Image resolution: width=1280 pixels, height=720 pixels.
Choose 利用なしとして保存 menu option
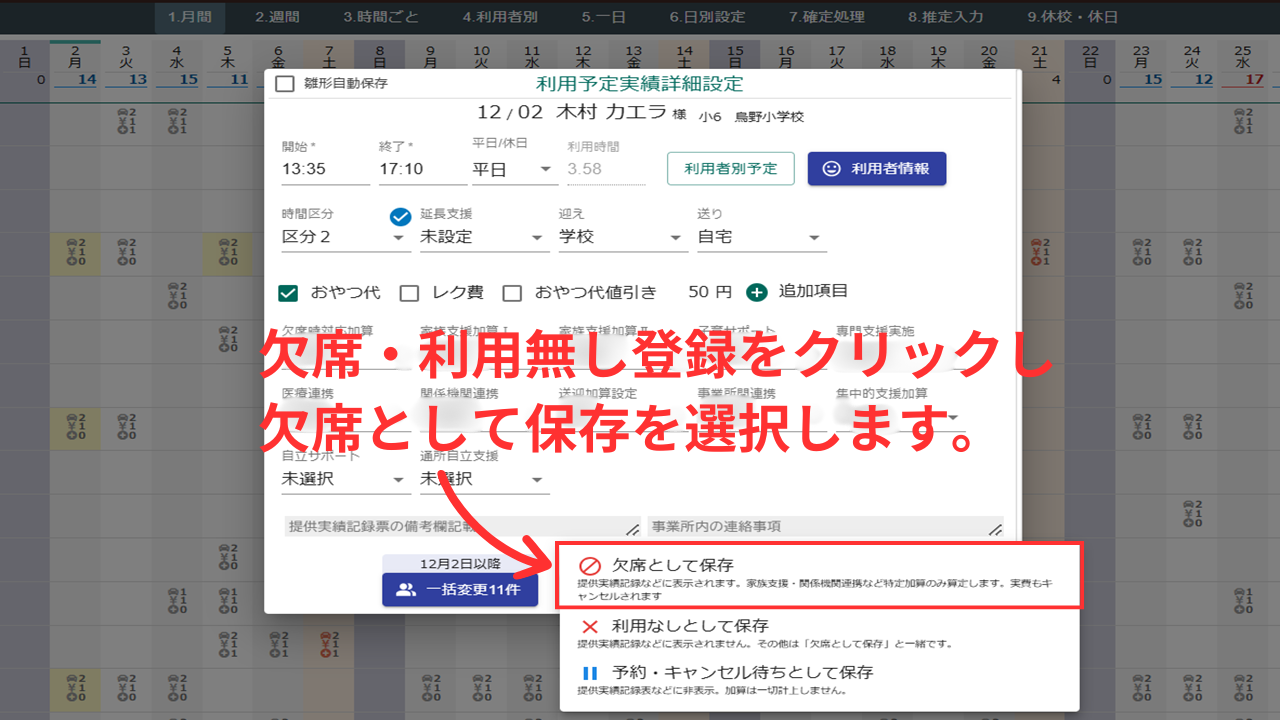[819, 632]
